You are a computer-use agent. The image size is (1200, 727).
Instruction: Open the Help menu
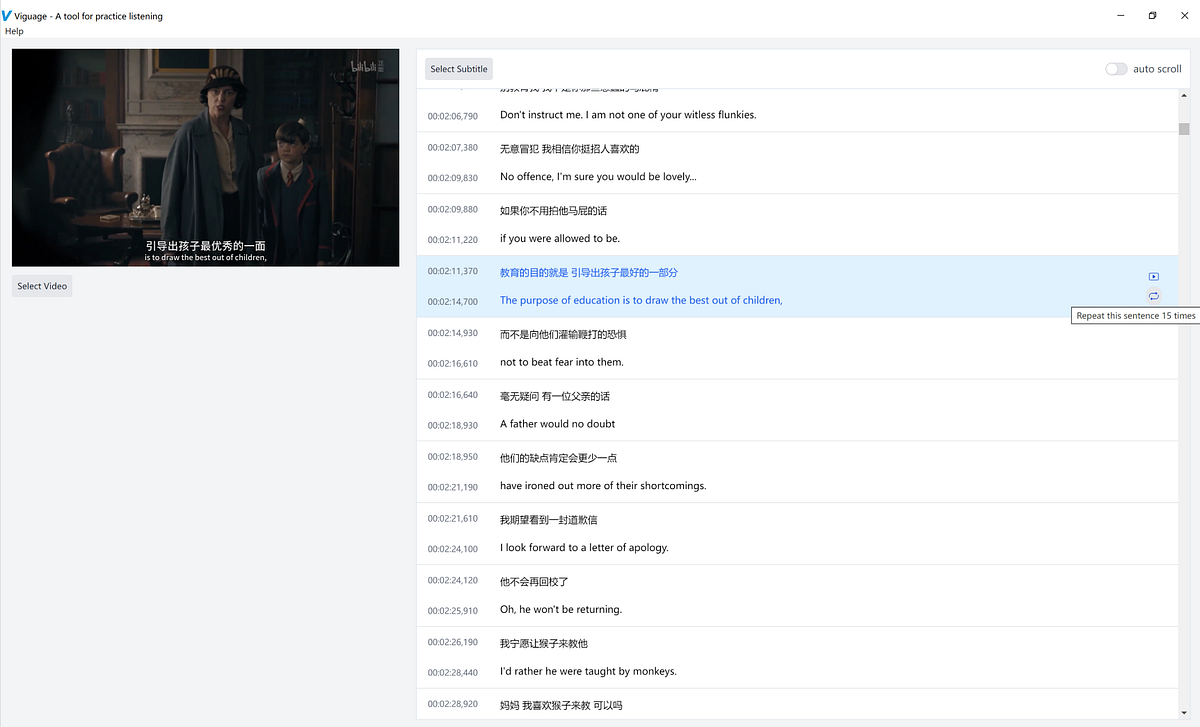coord(14,31)
